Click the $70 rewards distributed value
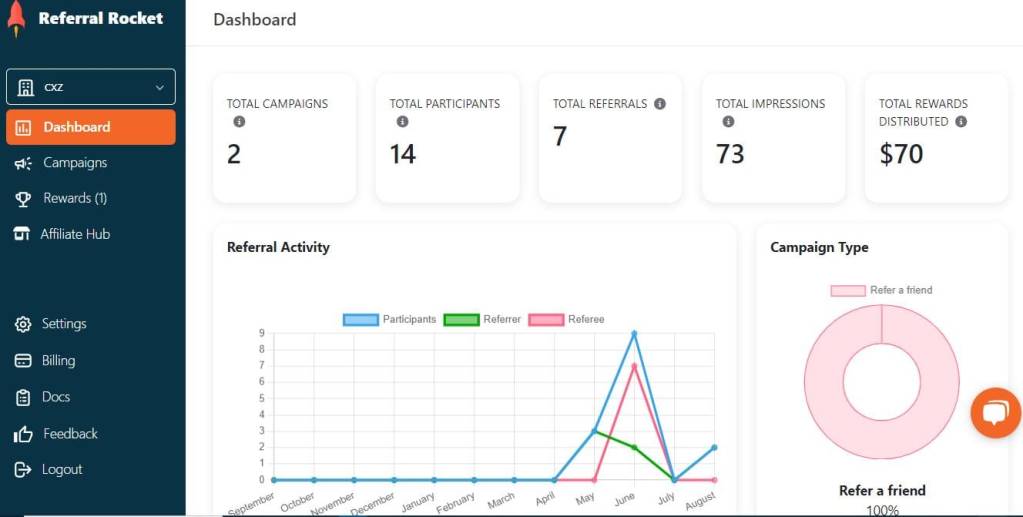 coord(901,154)
